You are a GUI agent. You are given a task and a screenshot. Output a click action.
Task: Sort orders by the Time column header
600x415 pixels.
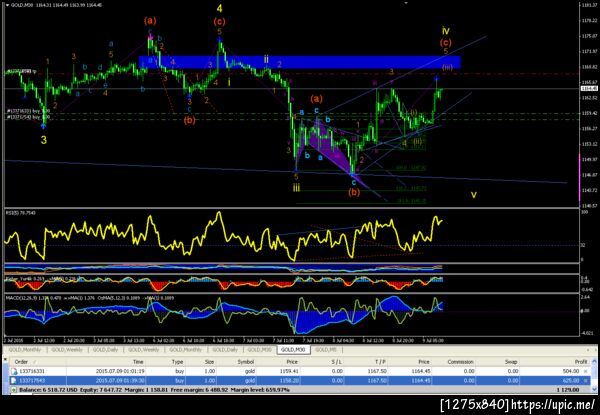pyautogui.click(x=138, y=361)
